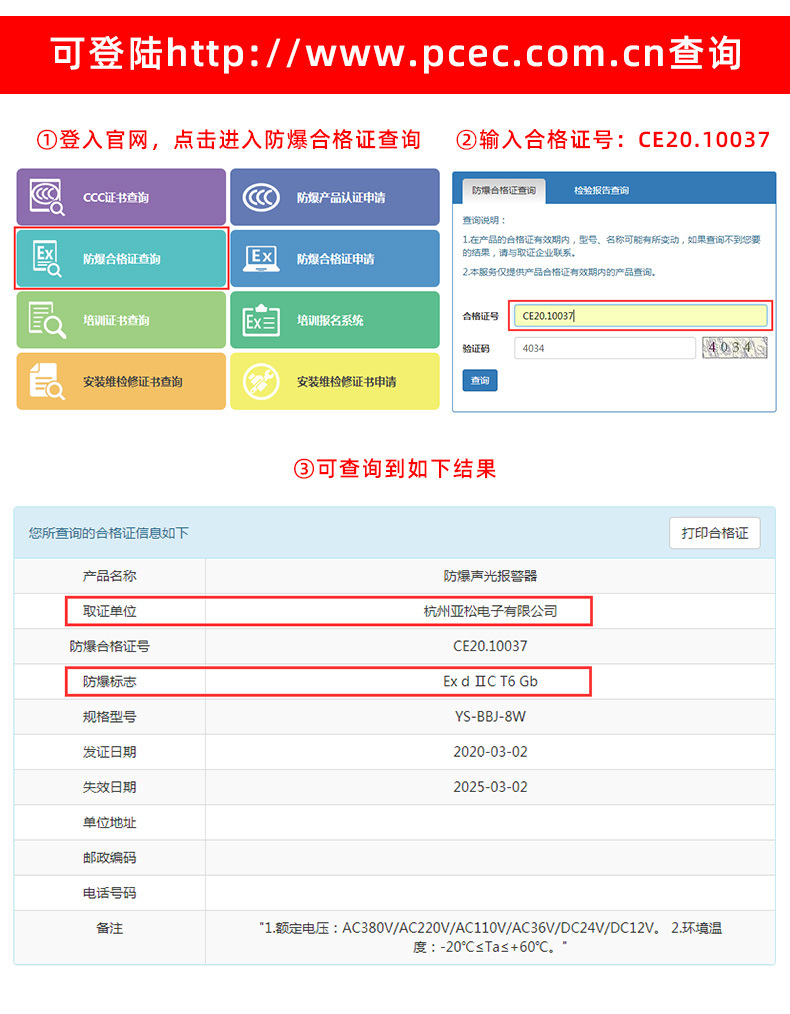Open the 培训报名系统 tile label
Image resolution: width=790 pixels, height=1014 pixels.
(330, 321)
